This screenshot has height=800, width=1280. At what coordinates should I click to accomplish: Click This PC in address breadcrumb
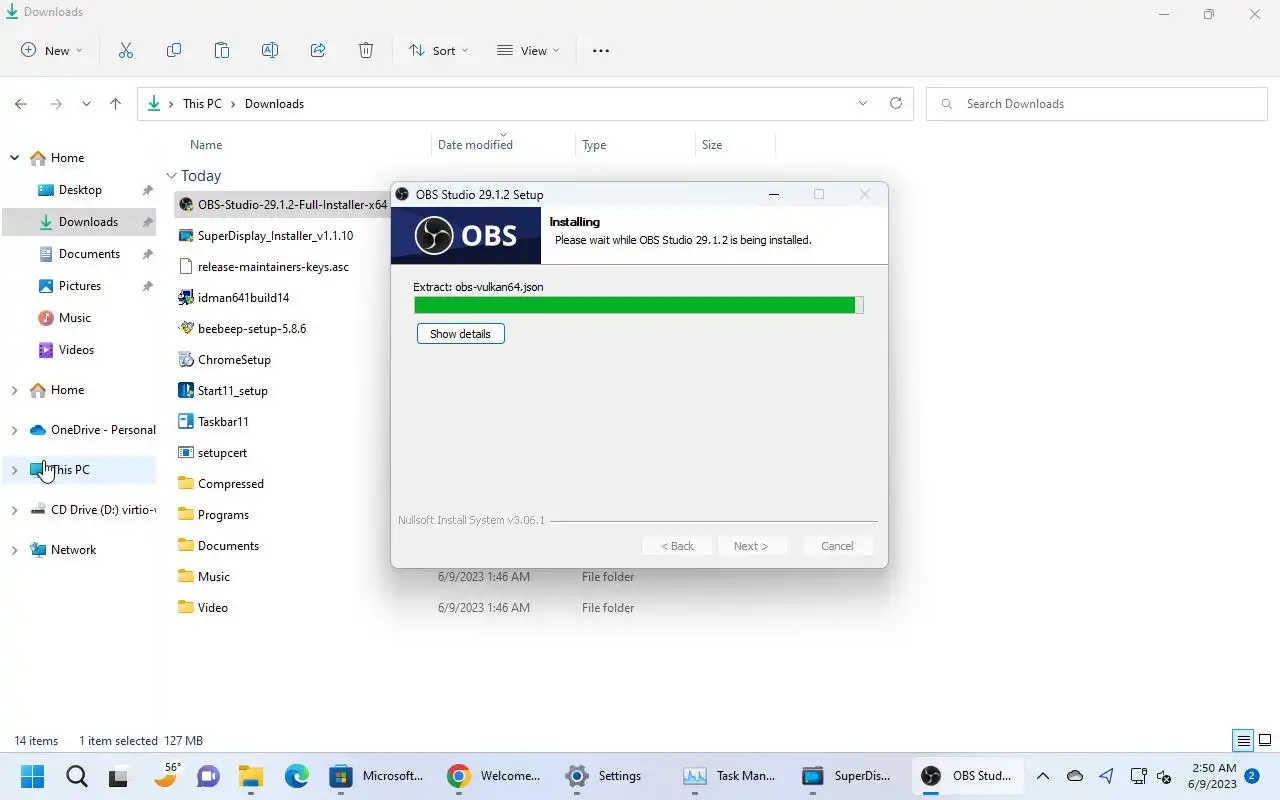tap(202, 104)
